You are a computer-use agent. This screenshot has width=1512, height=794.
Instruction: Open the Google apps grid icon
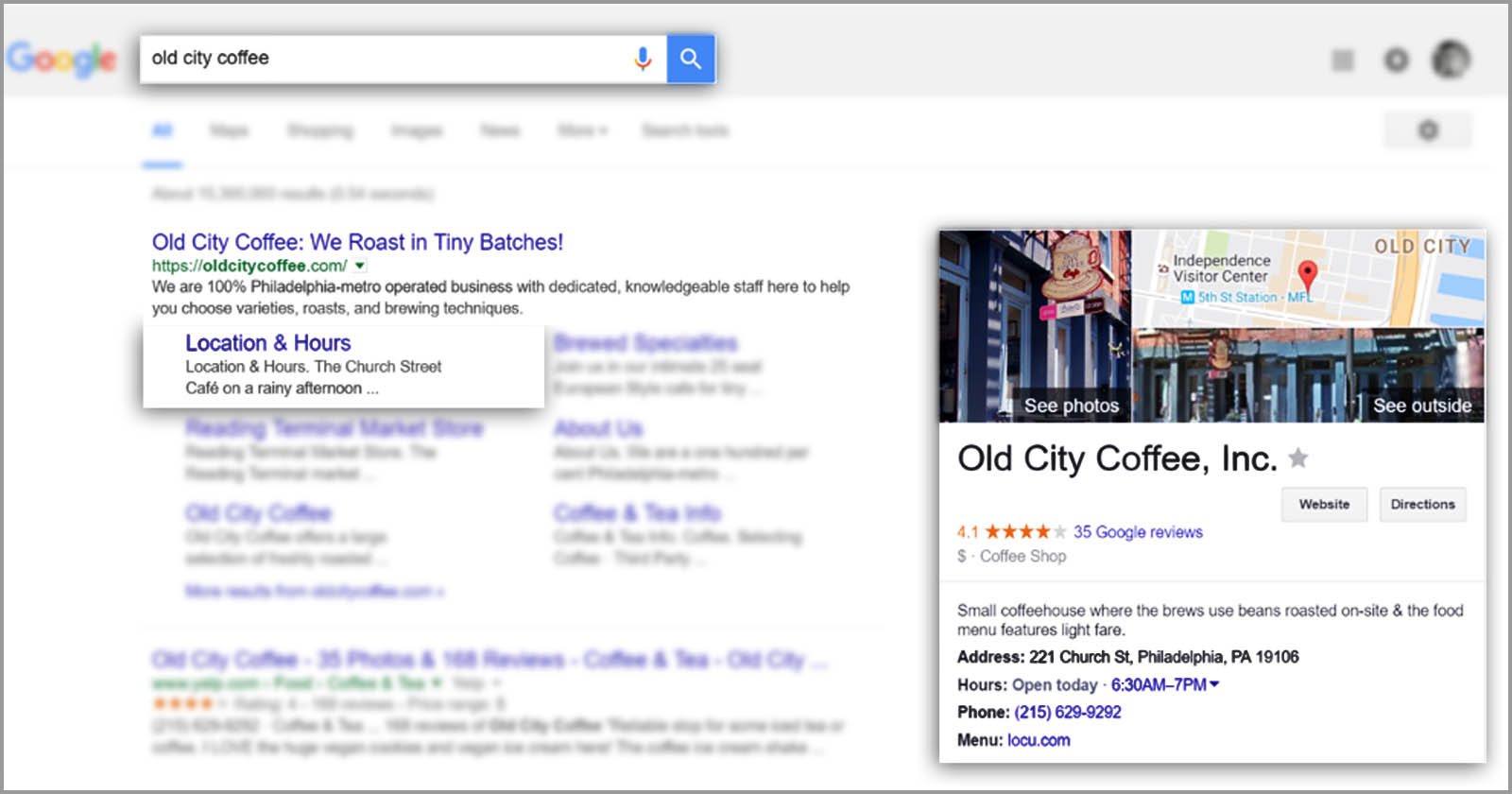[x=1343, y=60]
